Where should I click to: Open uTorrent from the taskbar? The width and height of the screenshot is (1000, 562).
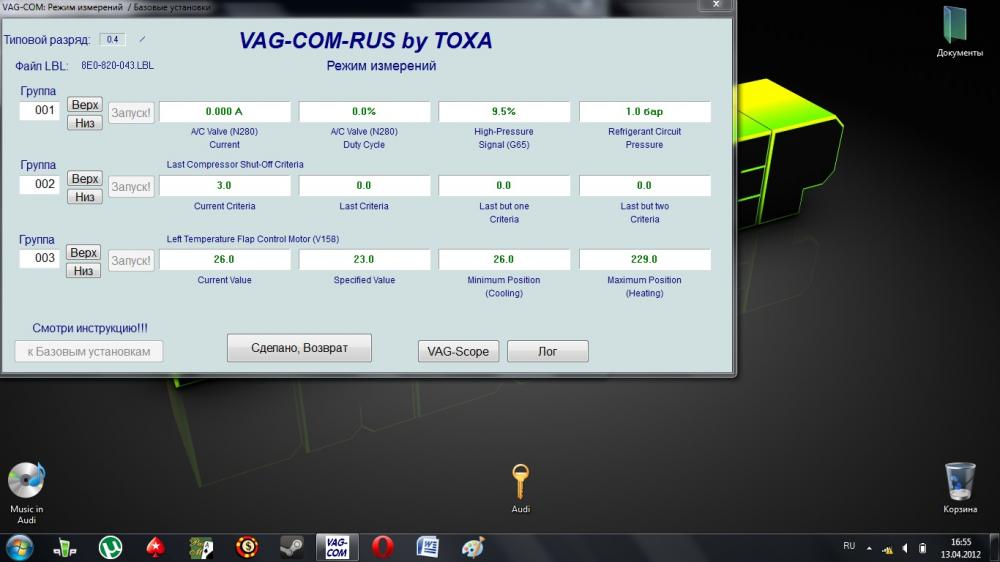click(x=110, y=547)
